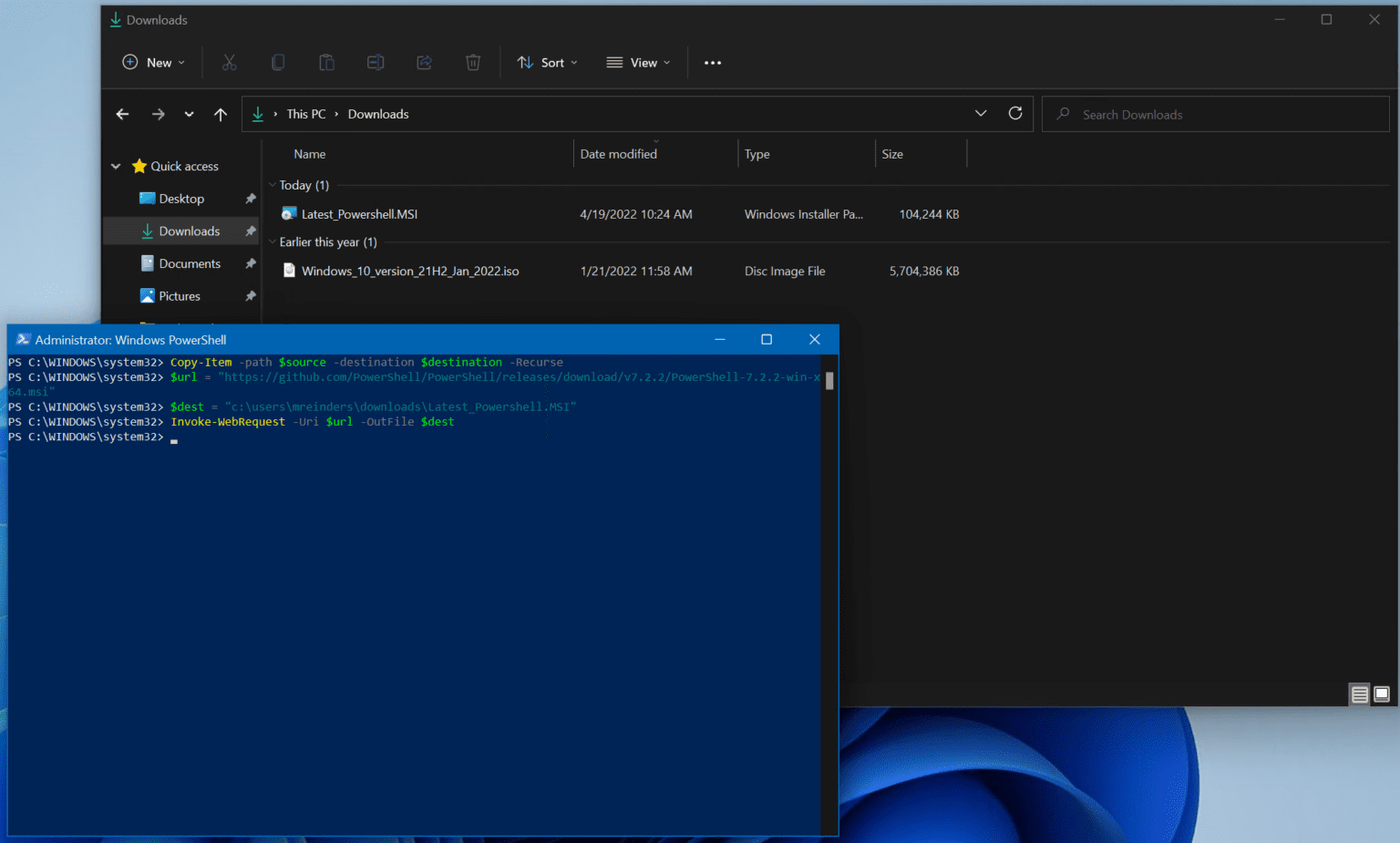Open the New menu
1400x843 pixels.
tap(153, 62)
